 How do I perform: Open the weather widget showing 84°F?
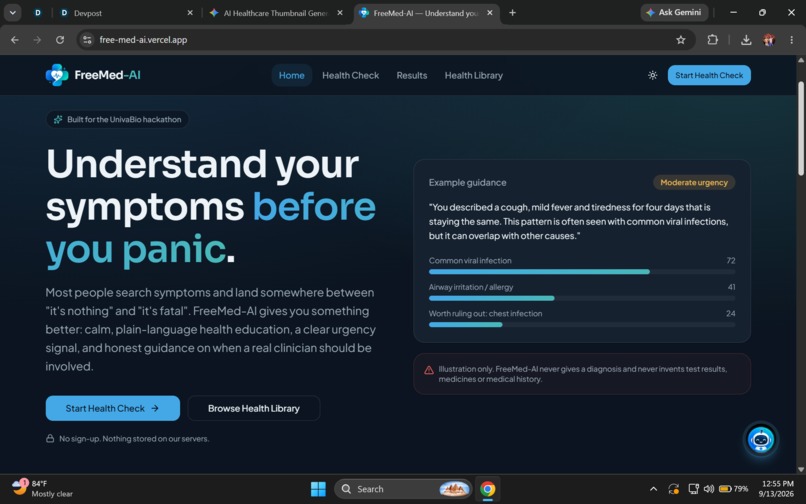pyautogui.click(x=42, y=489)
